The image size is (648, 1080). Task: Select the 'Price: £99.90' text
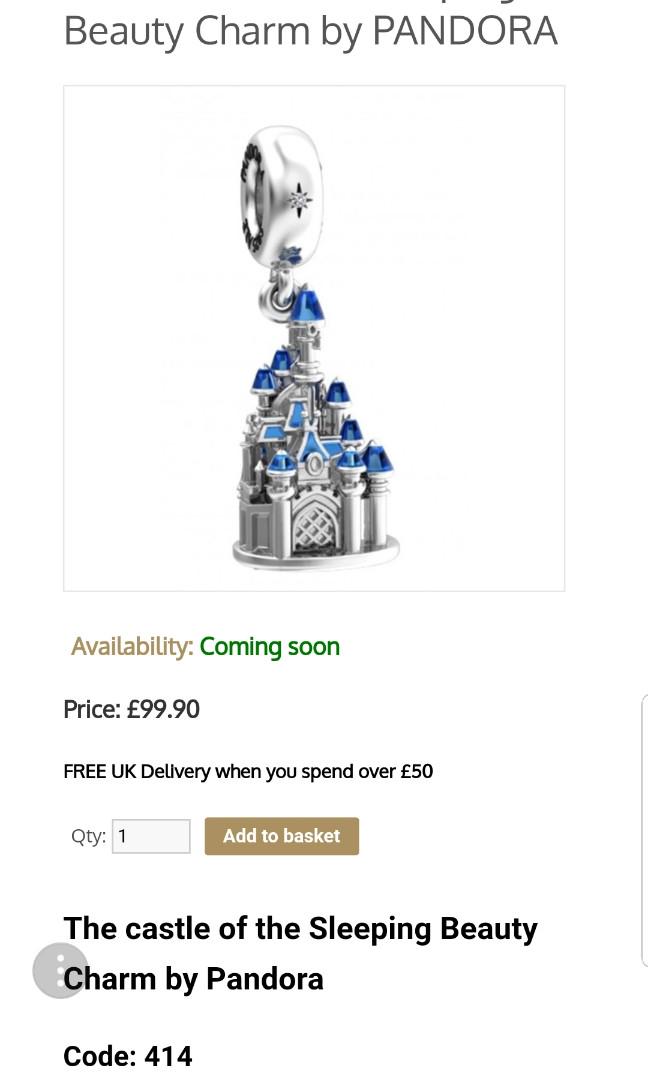(x=132, y=709)
